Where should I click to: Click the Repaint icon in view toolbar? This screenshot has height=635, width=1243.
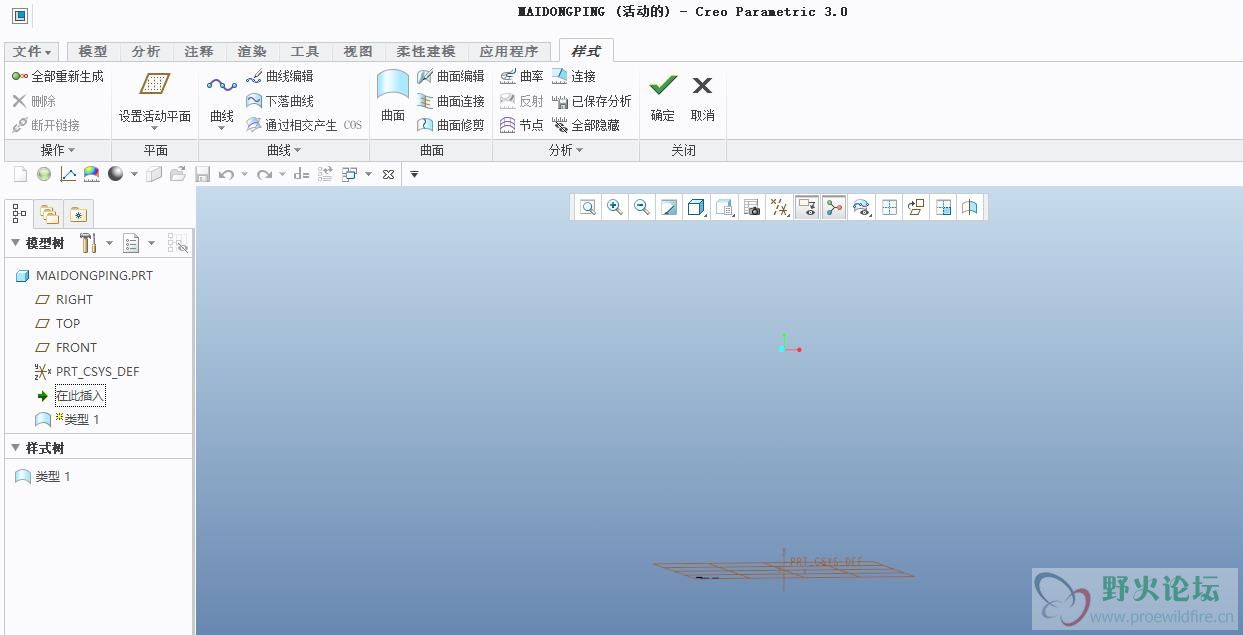(x=669, y=207)
